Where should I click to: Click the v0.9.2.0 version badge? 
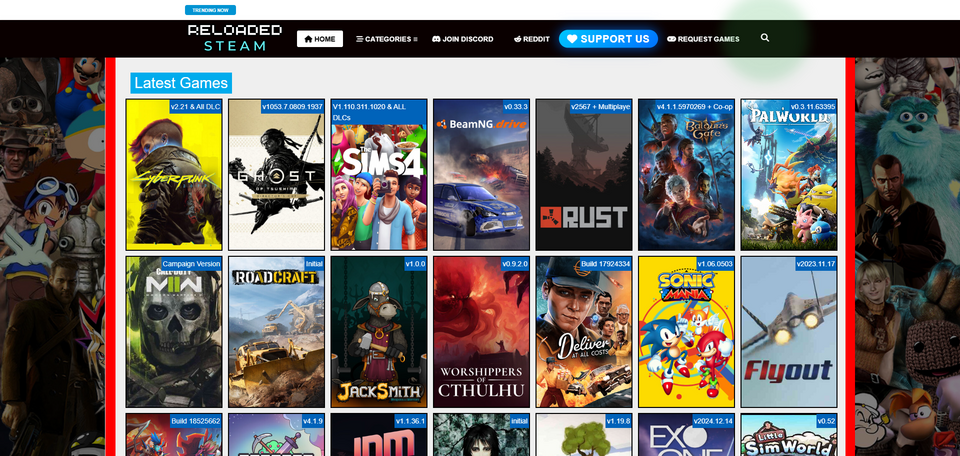(x=514, y=264)
